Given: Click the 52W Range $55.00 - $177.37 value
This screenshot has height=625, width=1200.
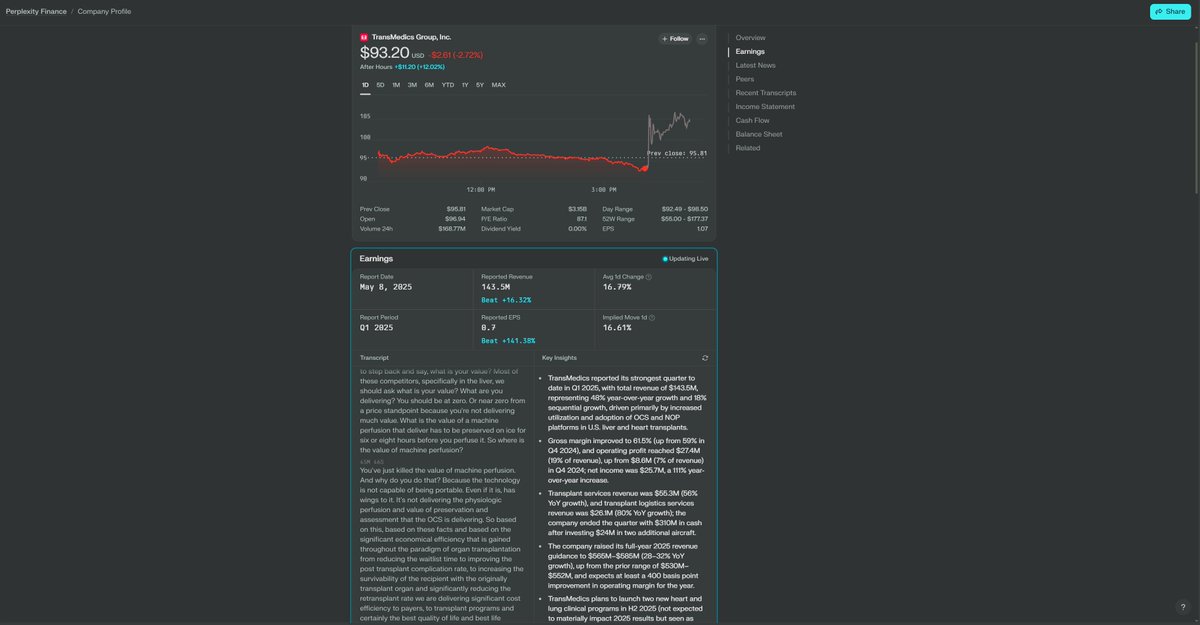Looking at the screenshot, I should pyautogui.click(x=685, y=219).
